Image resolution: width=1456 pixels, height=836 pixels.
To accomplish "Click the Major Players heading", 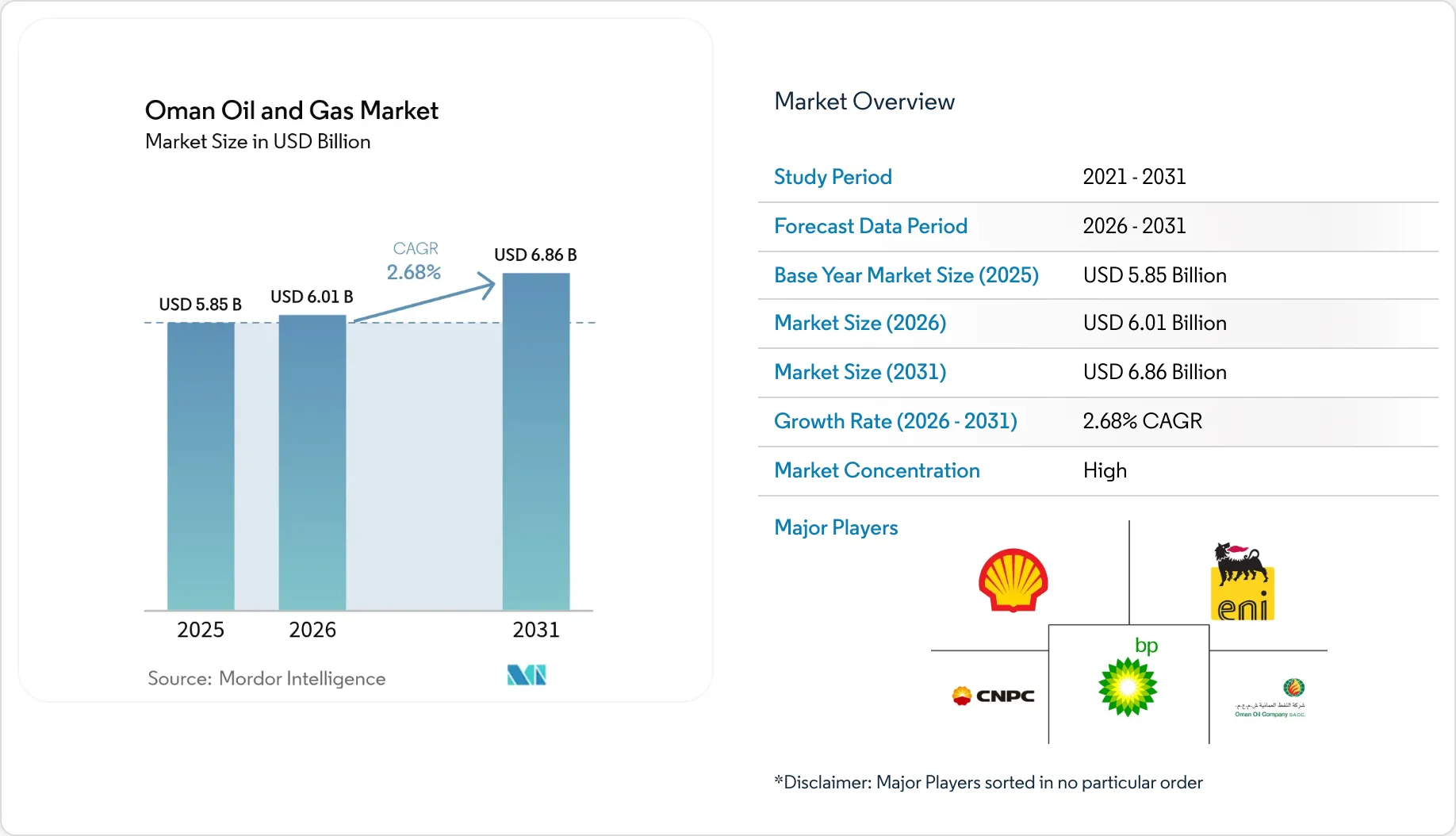I will tap(836, 527).
